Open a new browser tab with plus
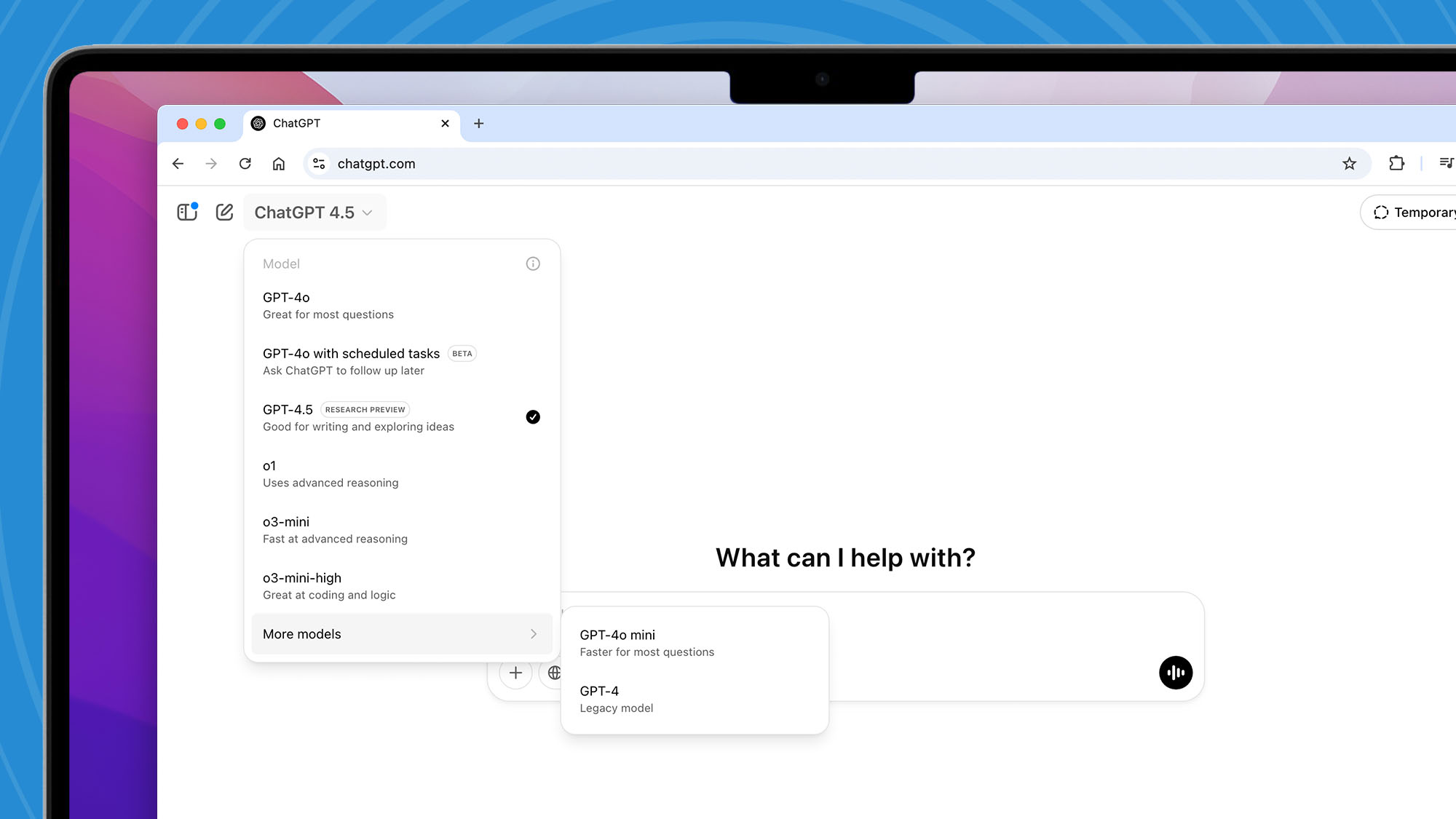 point(478,124)
